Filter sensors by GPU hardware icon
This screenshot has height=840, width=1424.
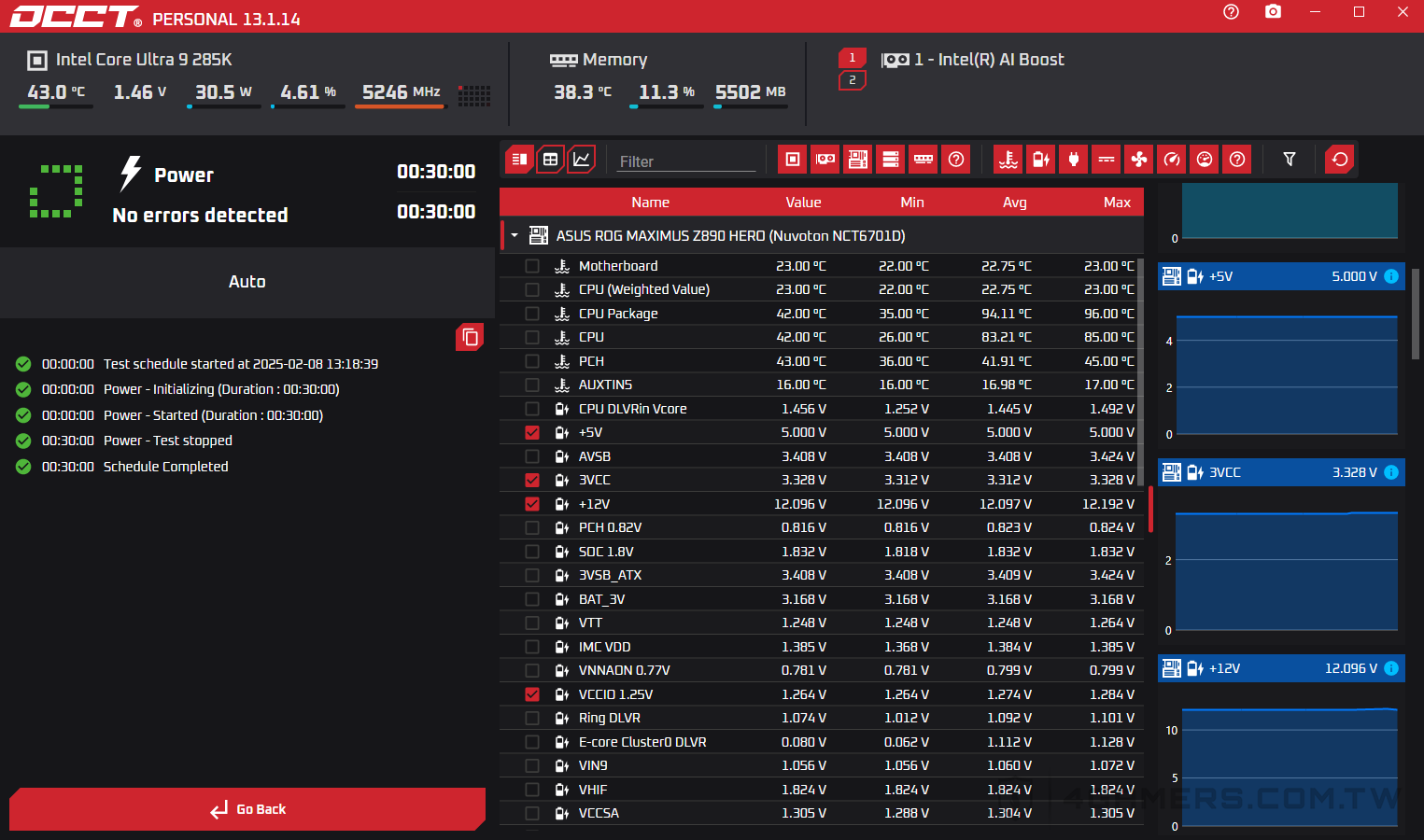click(x=825, y=160)
